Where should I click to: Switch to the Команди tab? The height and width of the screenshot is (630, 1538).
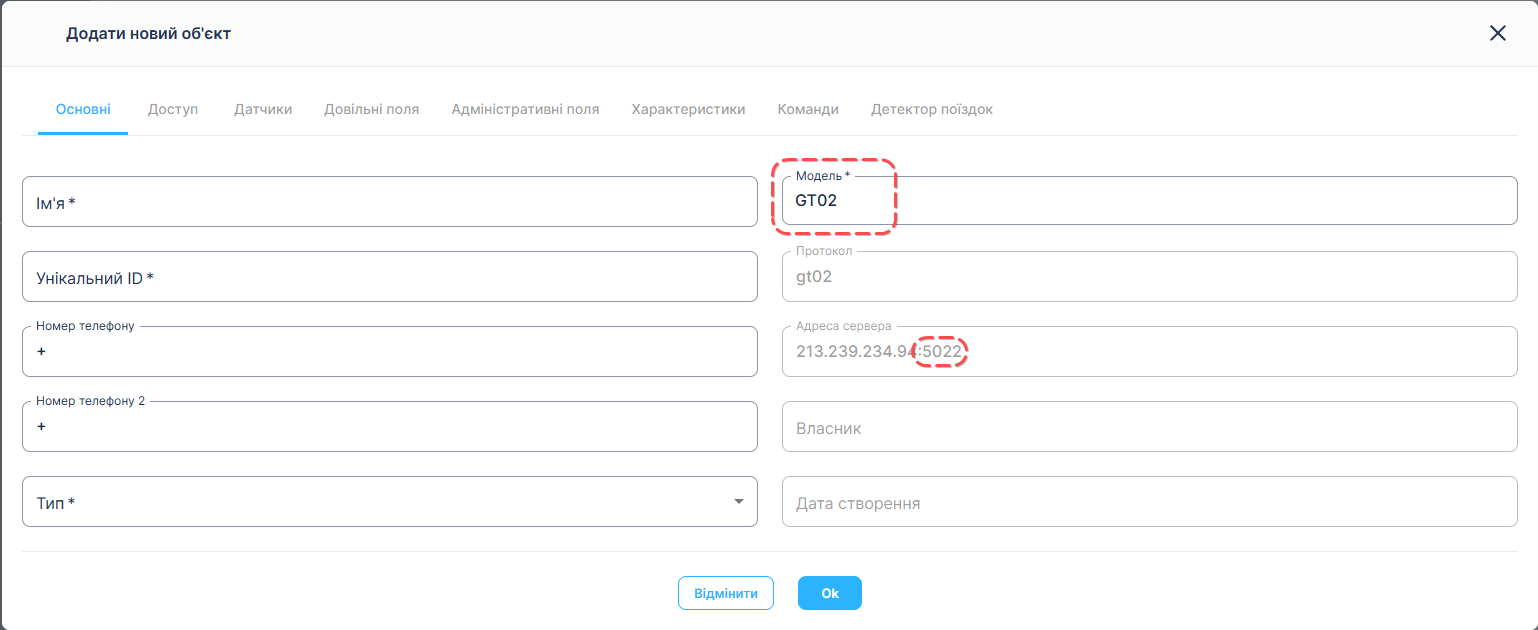click(808, 109)
